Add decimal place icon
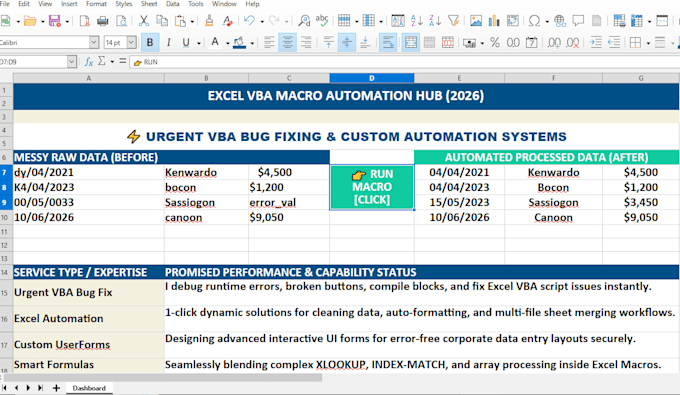680x395 pixels. 554,42
